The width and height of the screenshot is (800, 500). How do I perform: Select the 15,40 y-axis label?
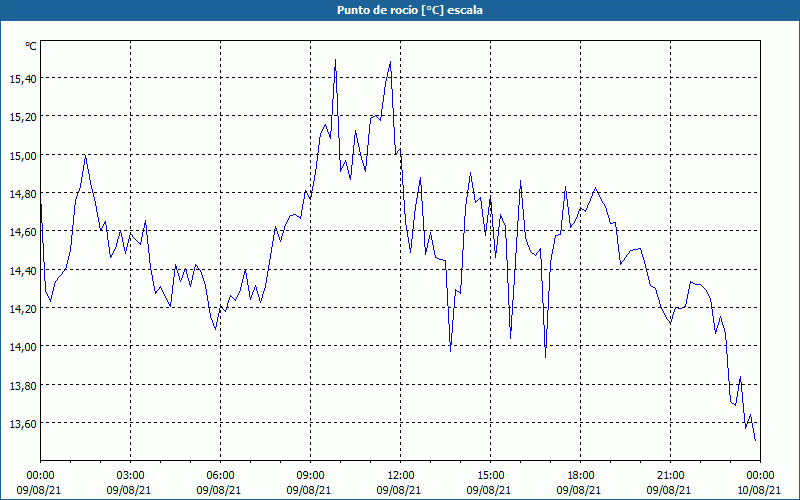point(23,79)
